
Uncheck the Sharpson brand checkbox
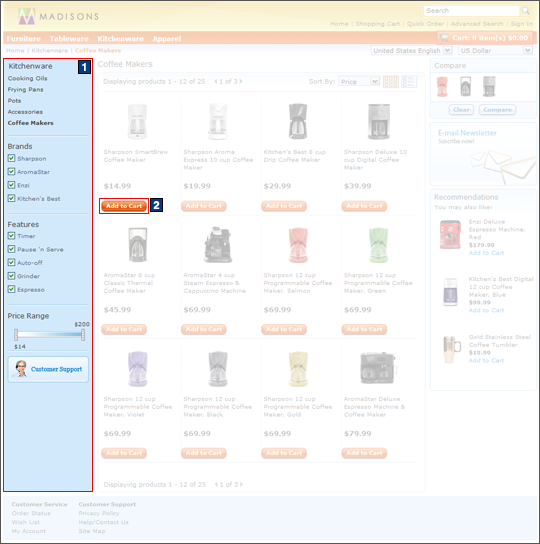pyautogui.click(x=11, y=158)
